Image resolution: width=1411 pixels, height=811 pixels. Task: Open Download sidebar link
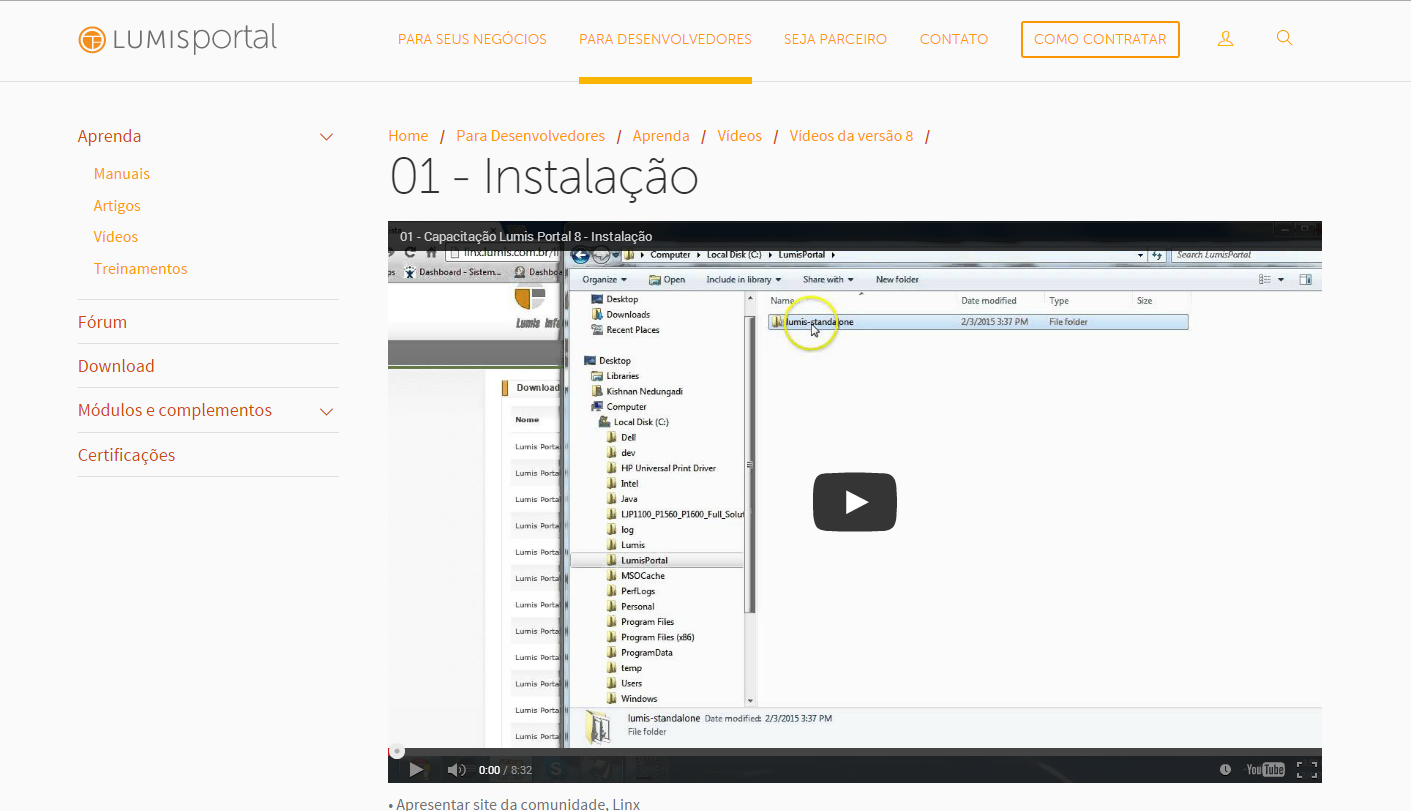[116, 366]
